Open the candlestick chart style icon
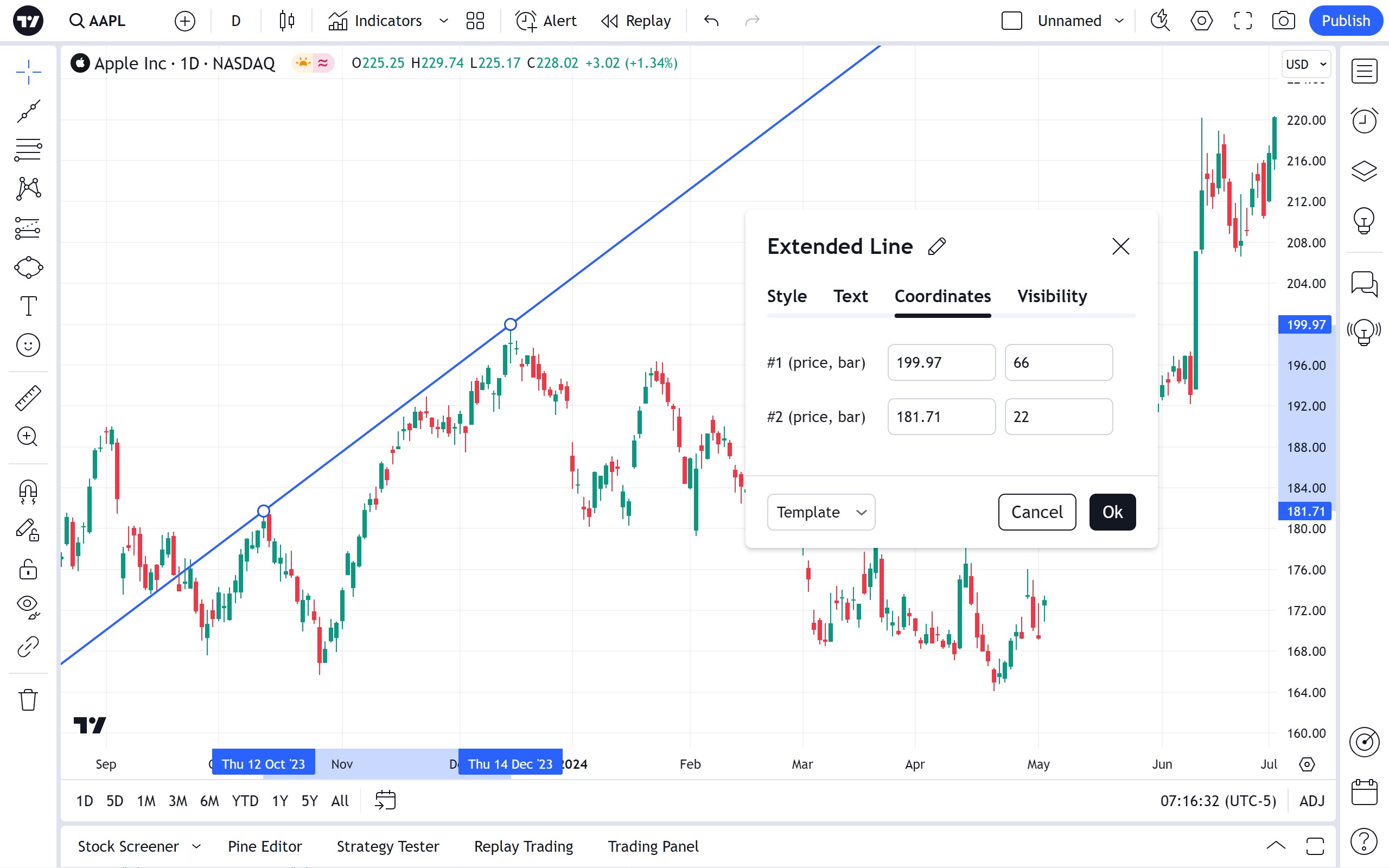Viewport: 1389px width, 868px height. 286,21
